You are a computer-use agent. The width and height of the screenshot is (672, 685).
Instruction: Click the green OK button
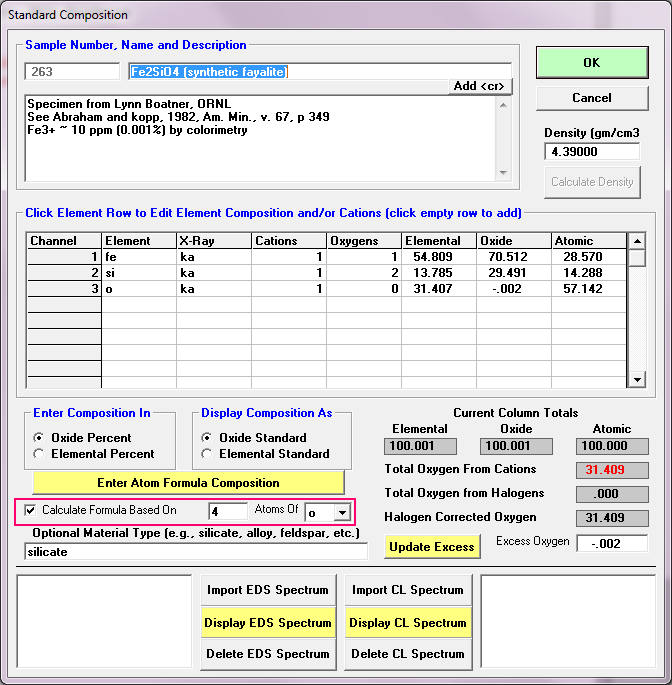coord(591,62)
